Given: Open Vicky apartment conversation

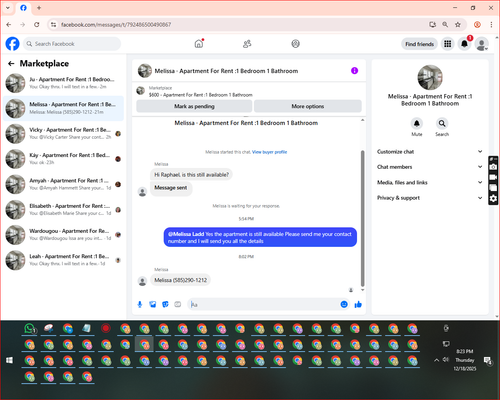Looking at the screenshot, I should pos(63,134).
